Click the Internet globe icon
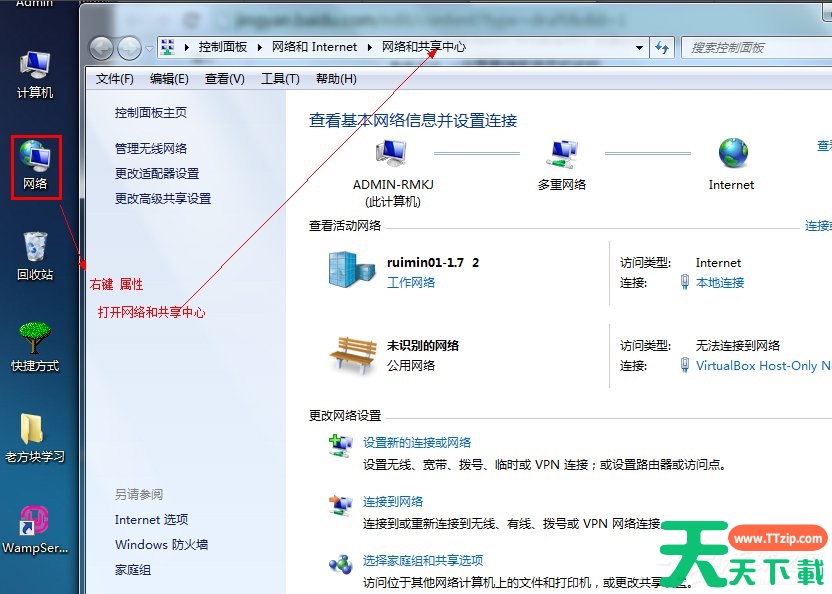The image size is (832, 594). (732, 153)
